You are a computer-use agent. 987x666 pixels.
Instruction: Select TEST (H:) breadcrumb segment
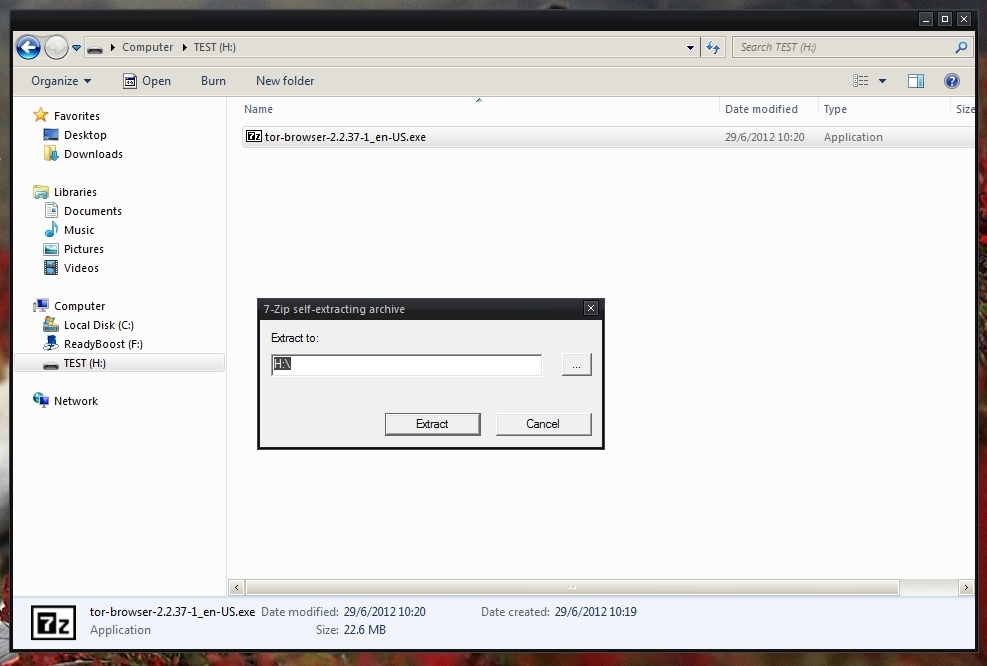click(x=215, y=47)
